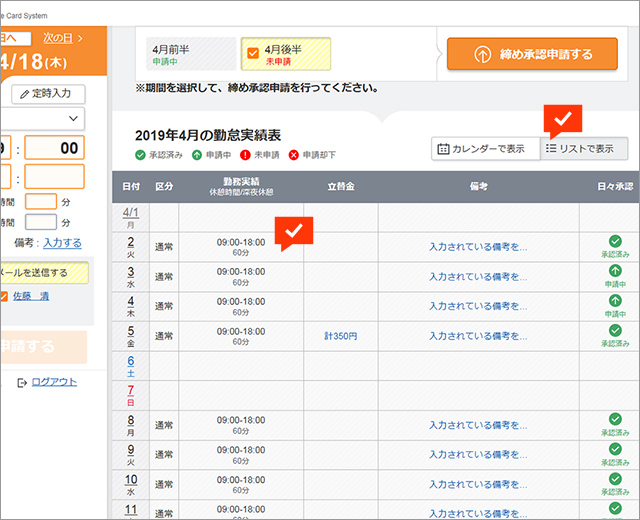Click the calendar icon in カレンダーで表示
640x520 pixels.
(443, 148)
